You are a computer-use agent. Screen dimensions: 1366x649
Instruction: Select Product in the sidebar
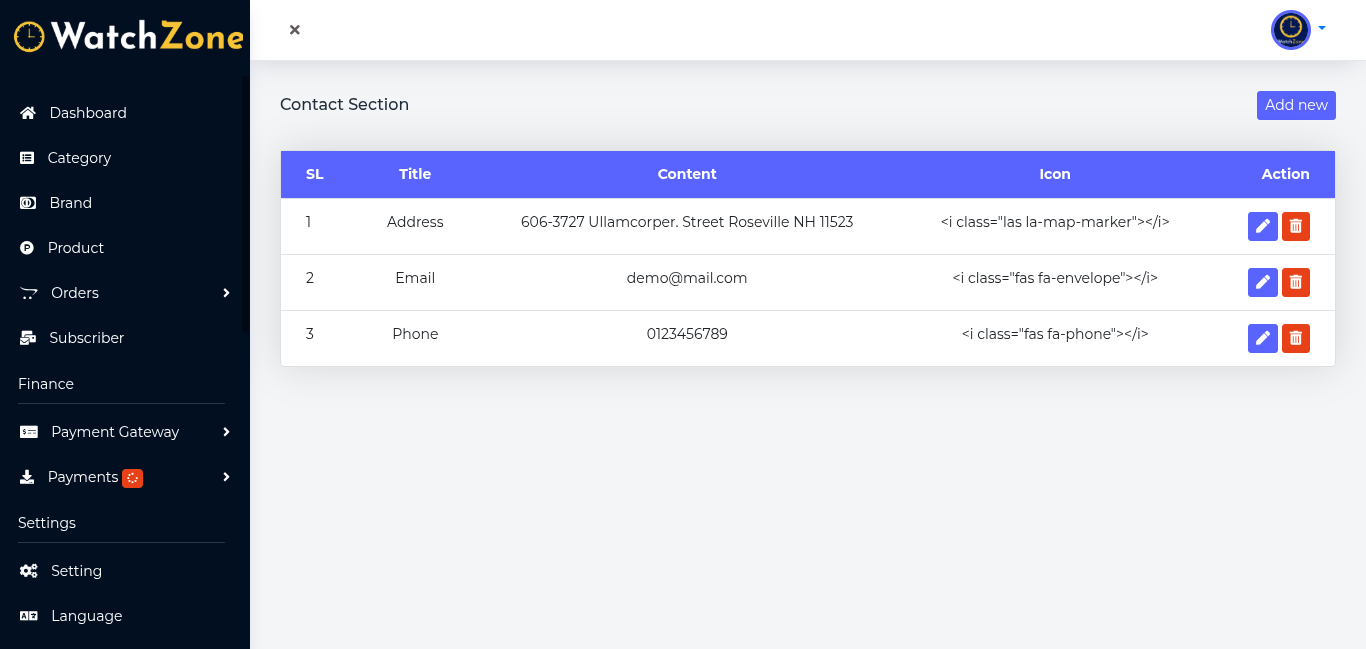pyautogui.click(x=75, y=248)
